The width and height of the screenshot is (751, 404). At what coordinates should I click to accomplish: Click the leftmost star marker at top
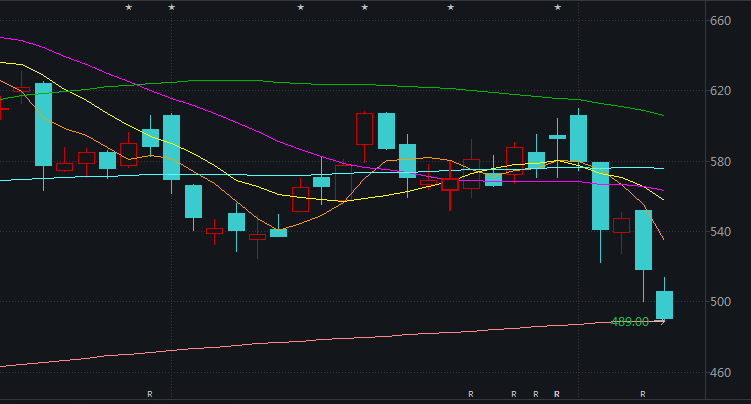point(128,8)
